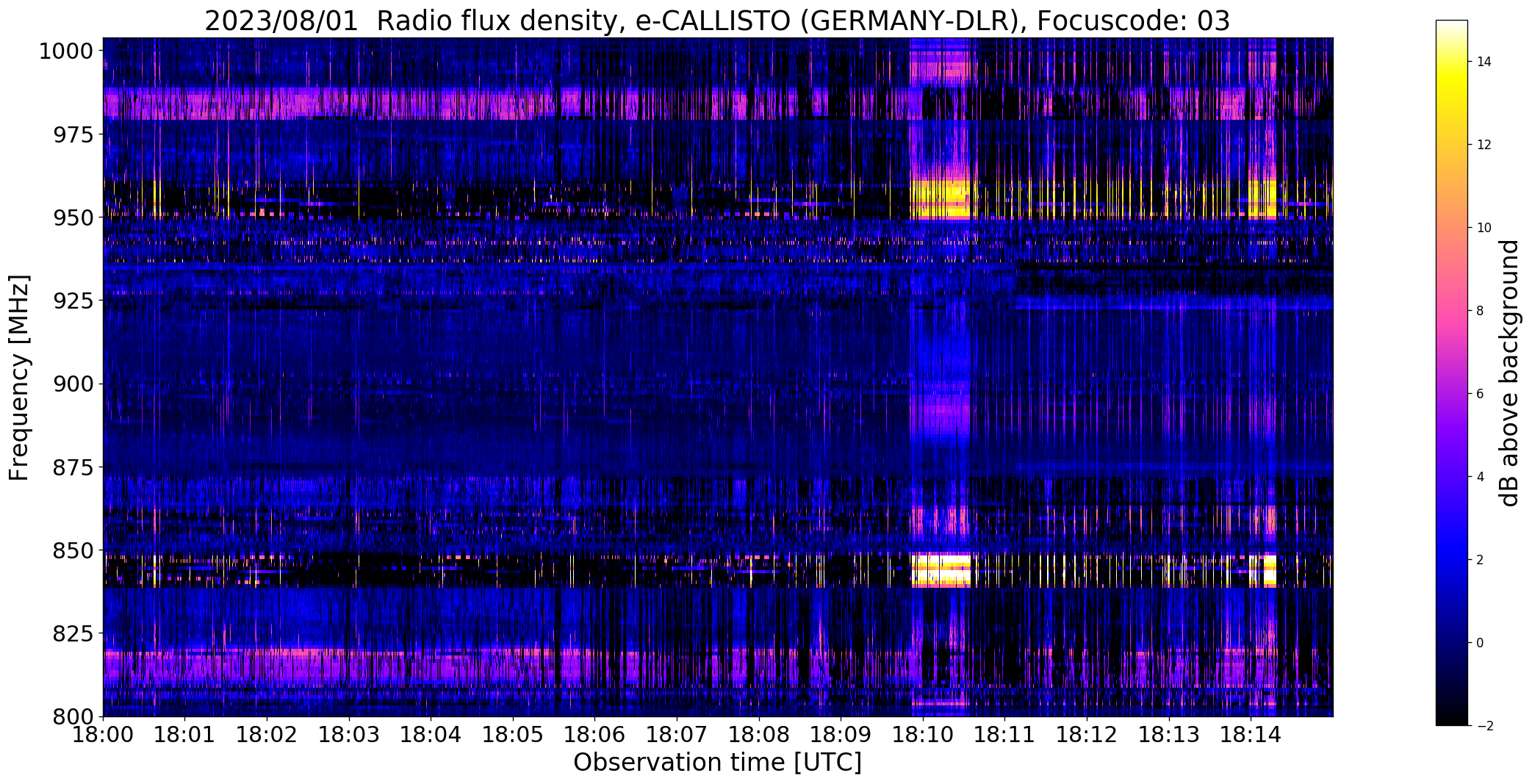Click the 18:04 time tick label

pyautogui.click(x=431, y=735)
